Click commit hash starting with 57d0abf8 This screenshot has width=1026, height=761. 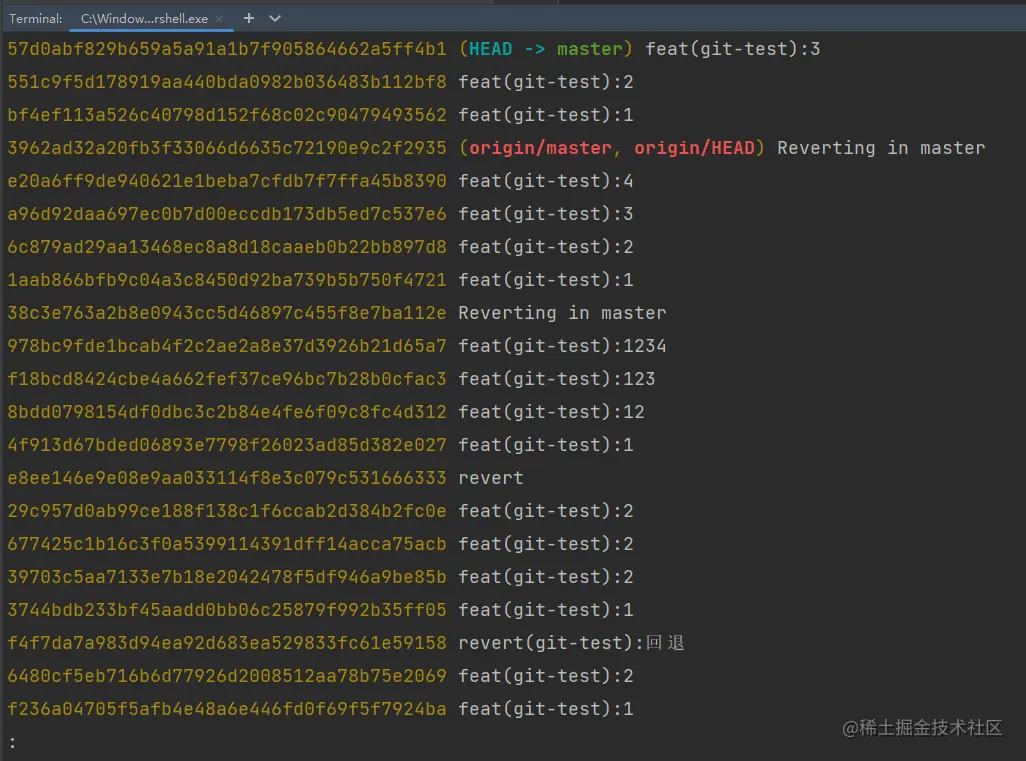point(227,49)
